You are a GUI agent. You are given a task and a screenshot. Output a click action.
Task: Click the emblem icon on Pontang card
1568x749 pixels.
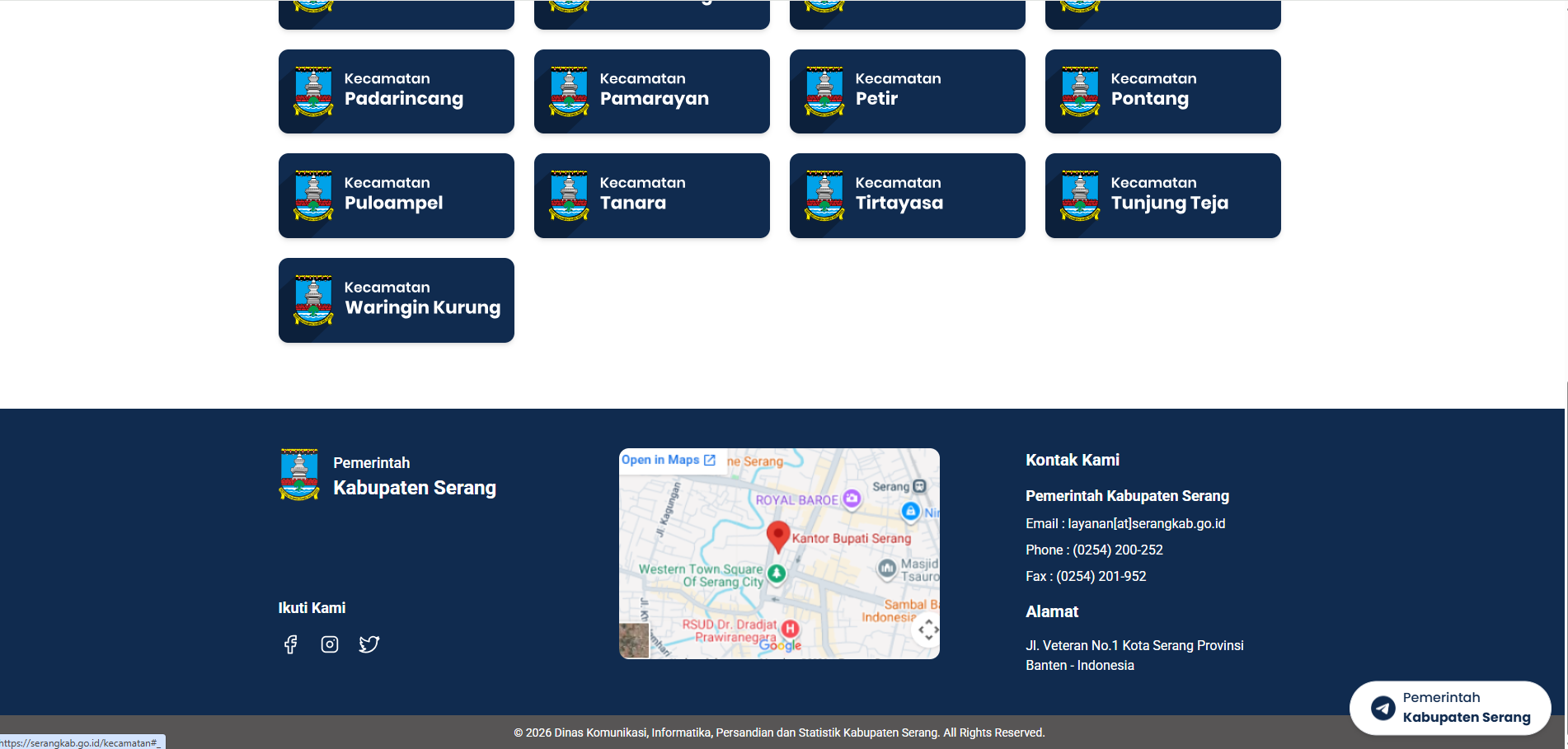tap(1080, 91)
